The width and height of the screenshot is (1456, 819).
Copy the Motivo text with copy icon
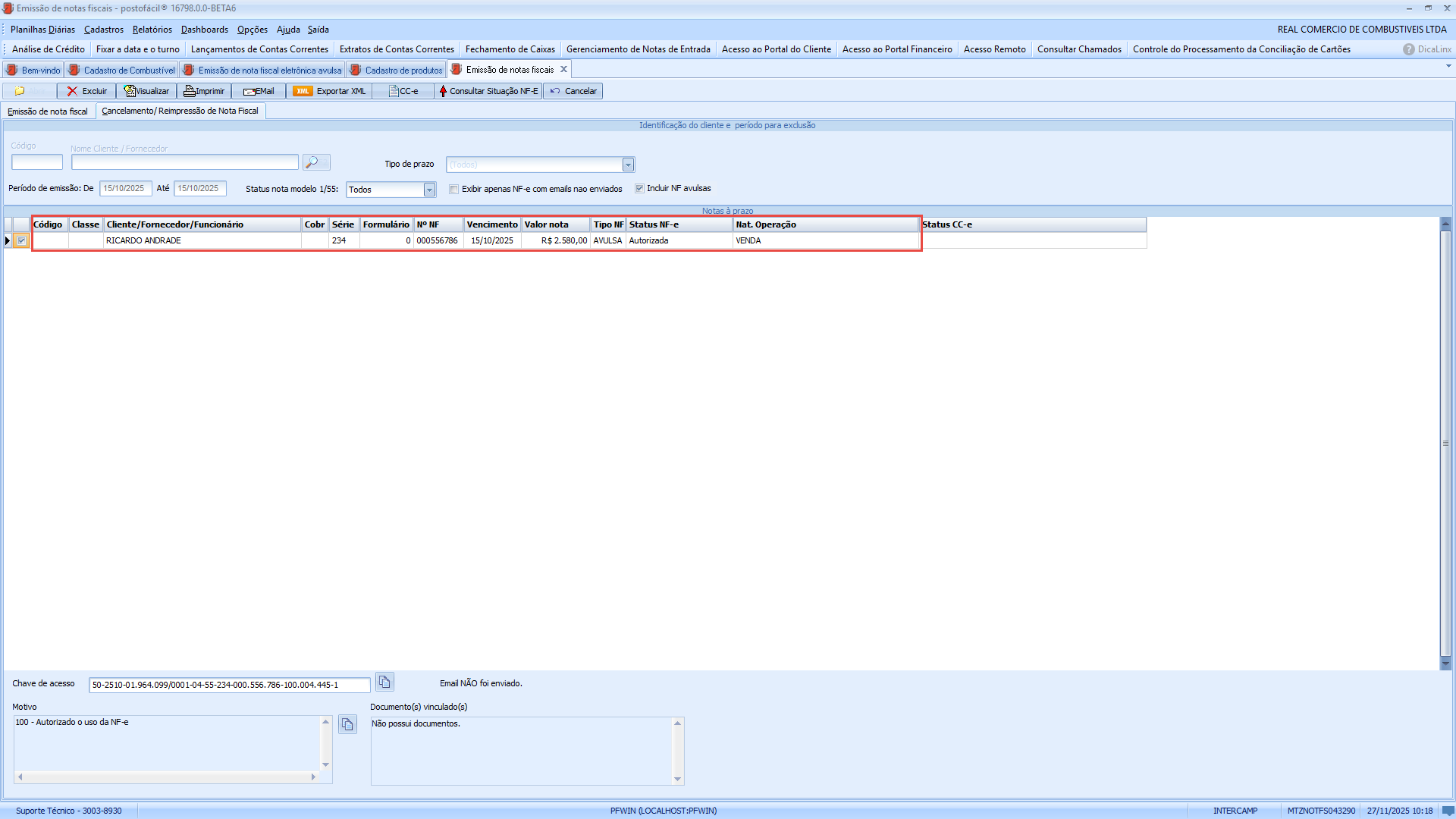pos(347,725)
